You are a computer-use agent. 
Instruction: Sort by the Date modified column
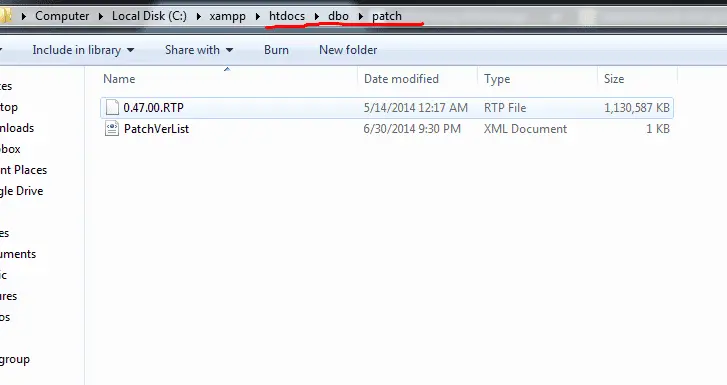pyautogui.click(x=401, y=79)
